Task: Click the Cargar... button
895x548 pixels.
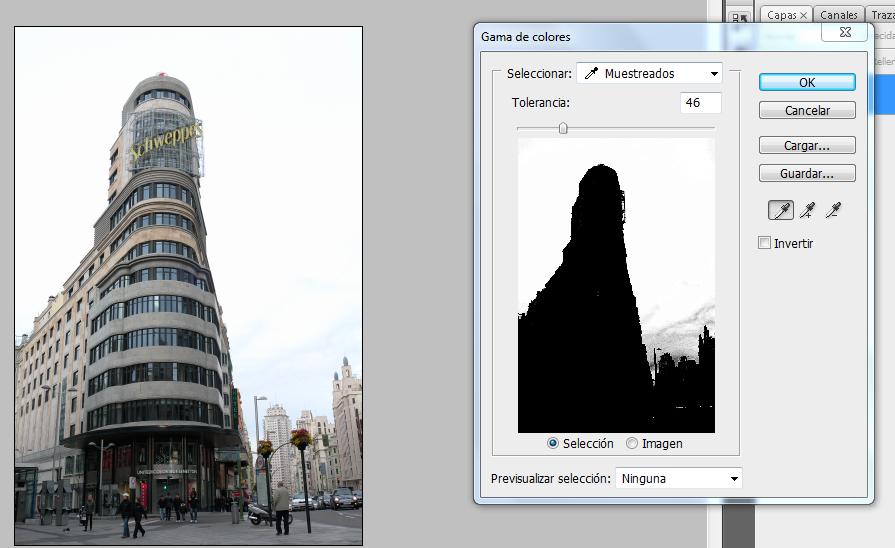Action: (x=807, y=145)
